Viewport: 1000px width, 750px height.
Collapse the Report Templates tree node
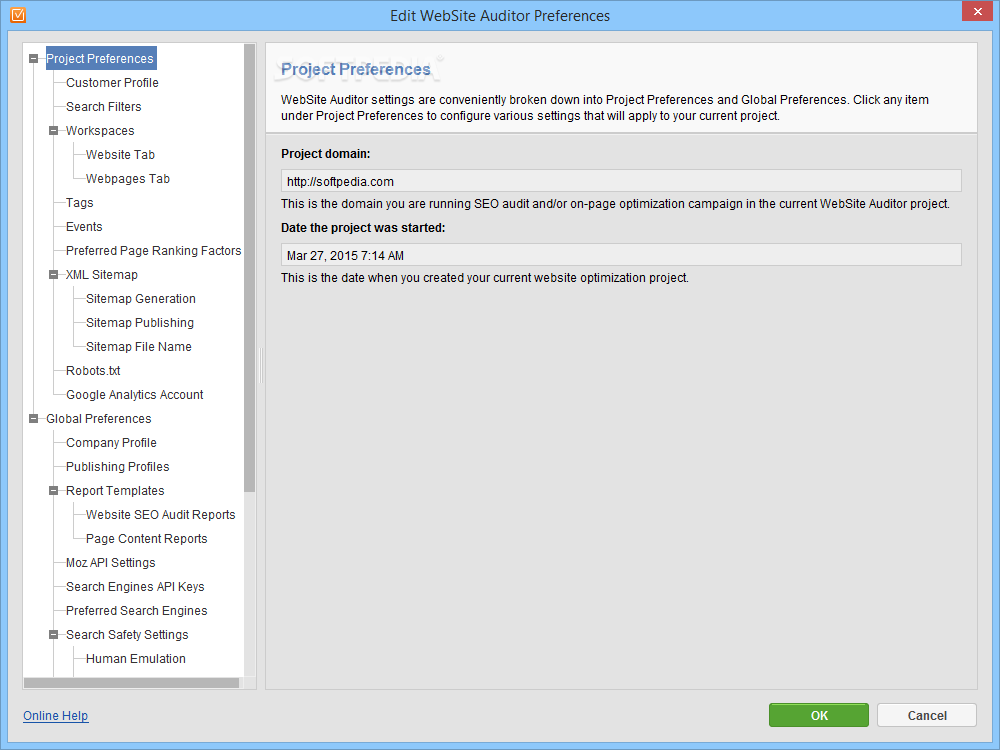(54, 491)
